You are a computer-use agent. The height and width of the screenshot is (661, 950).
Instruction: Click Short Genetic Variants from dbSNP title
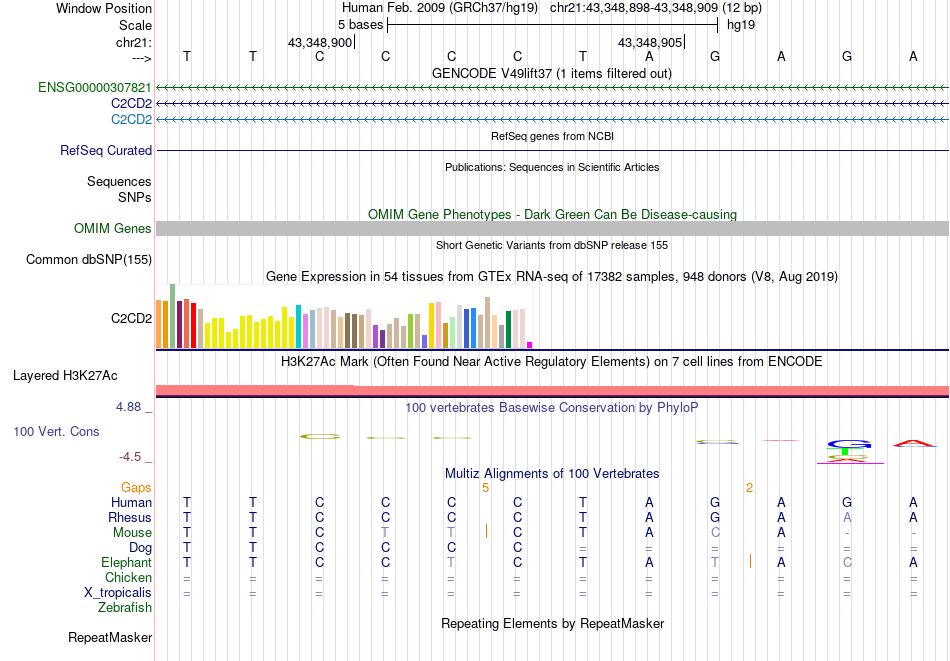(552, 245)
